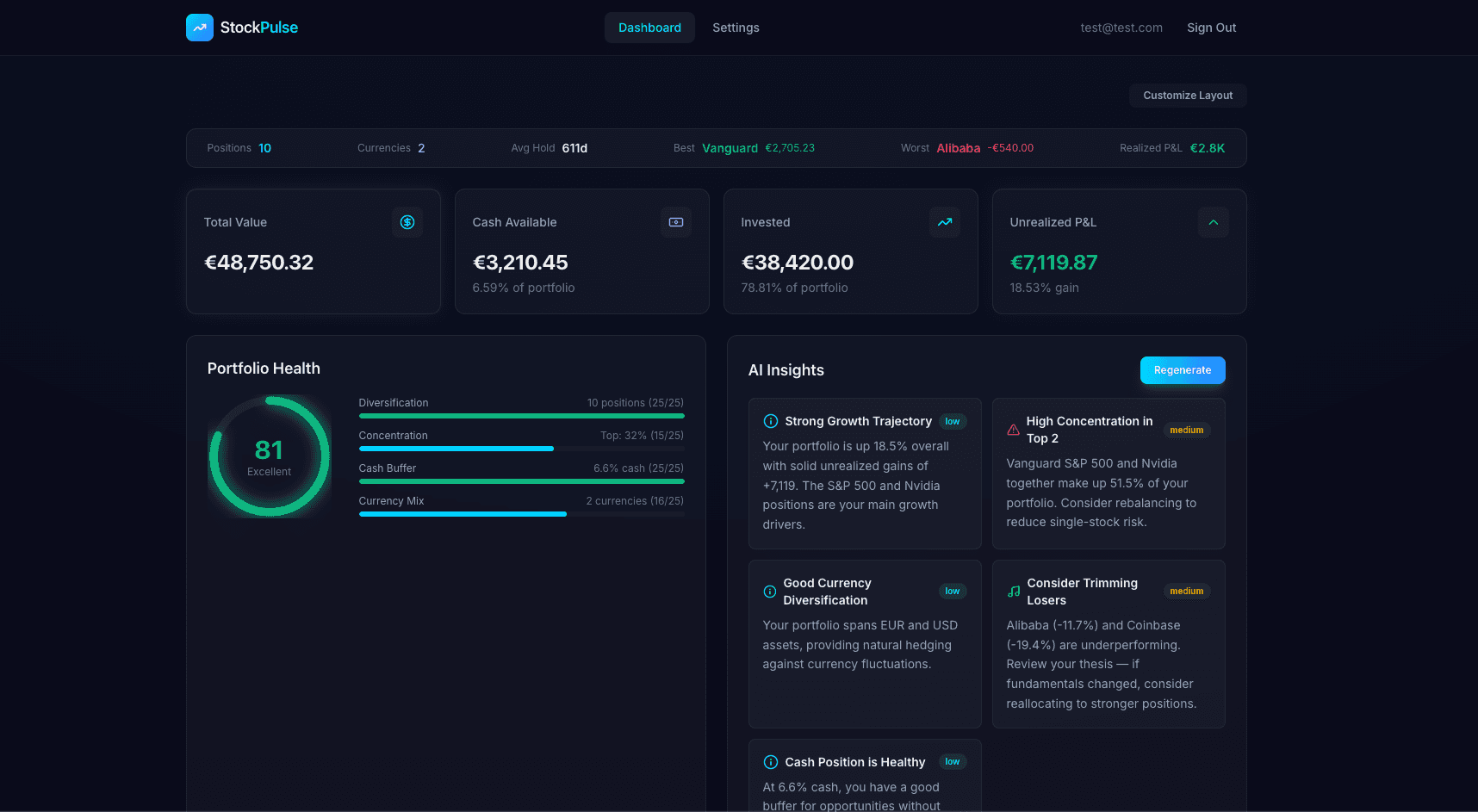Click the Invested trending-up icon
Screen dimensions: 1478x812
click(945, 222)
